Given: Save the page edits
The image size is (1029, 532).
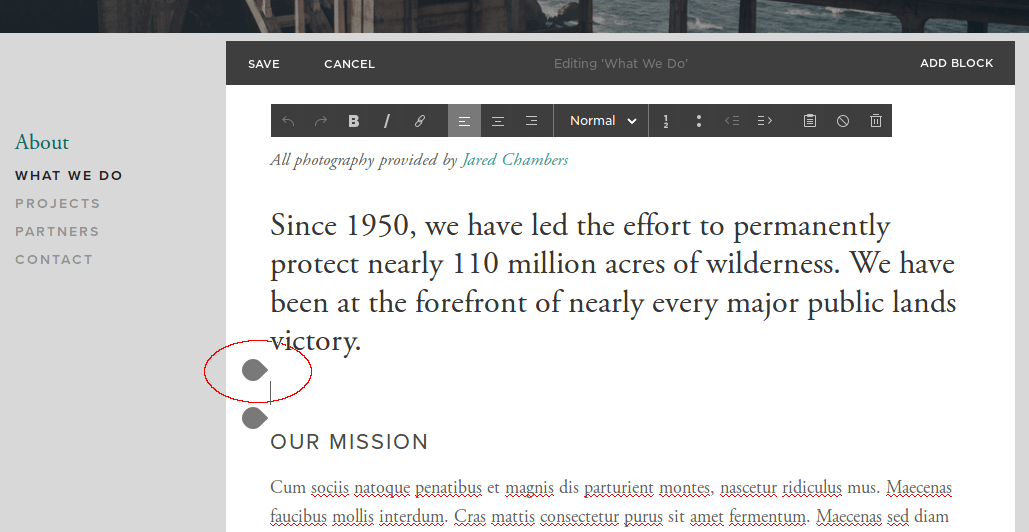Looking at the screenshot, I should coord(264,64).
